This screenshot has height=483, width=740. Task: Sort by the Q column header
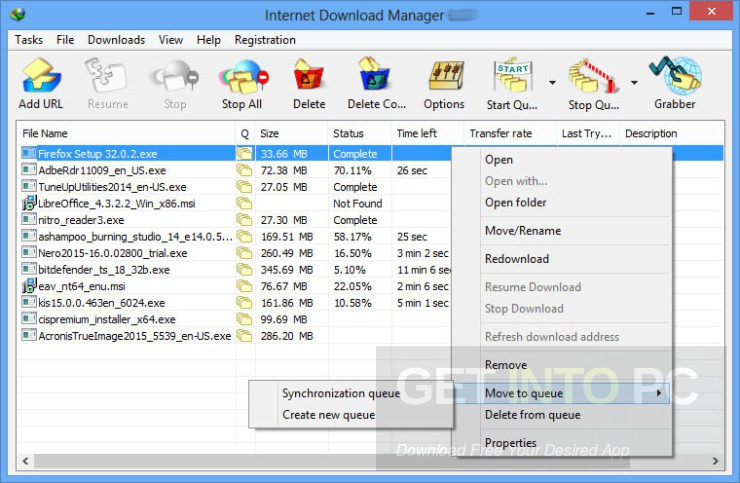point(245,133)
